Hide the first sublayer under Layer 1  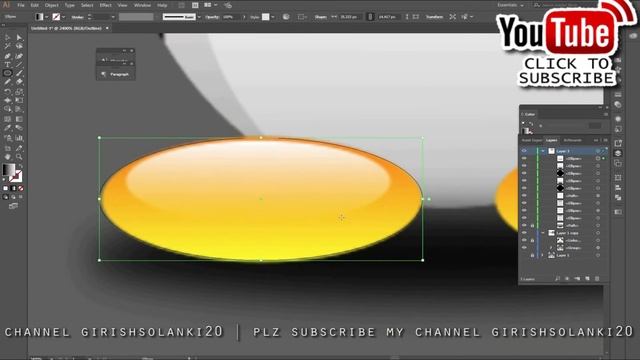(x=524, y=158)
